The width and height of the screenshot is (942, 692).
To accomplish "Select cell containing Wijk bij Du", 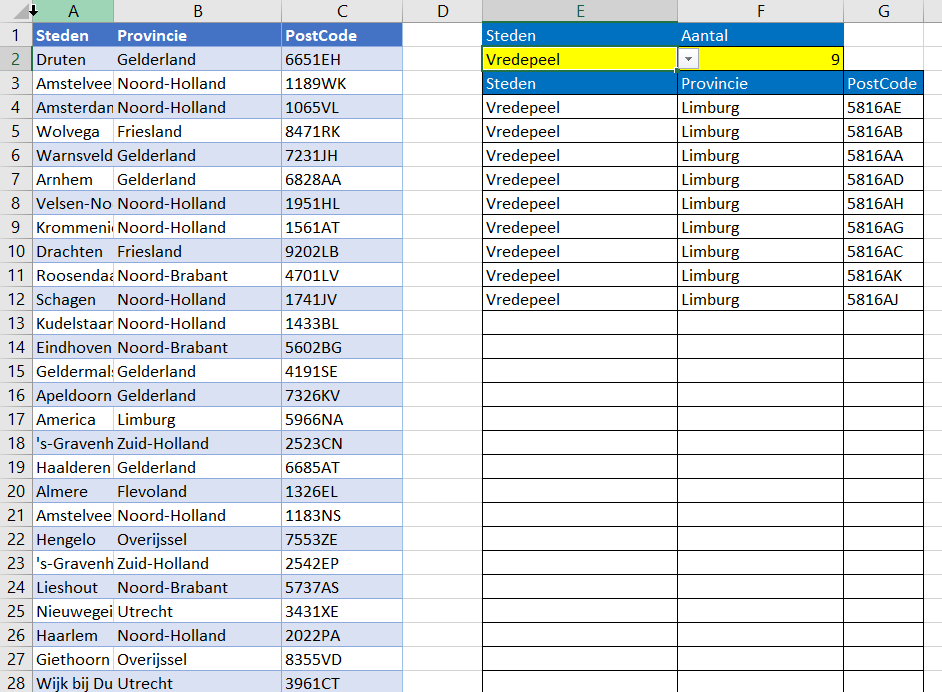I will pos(73,682).
